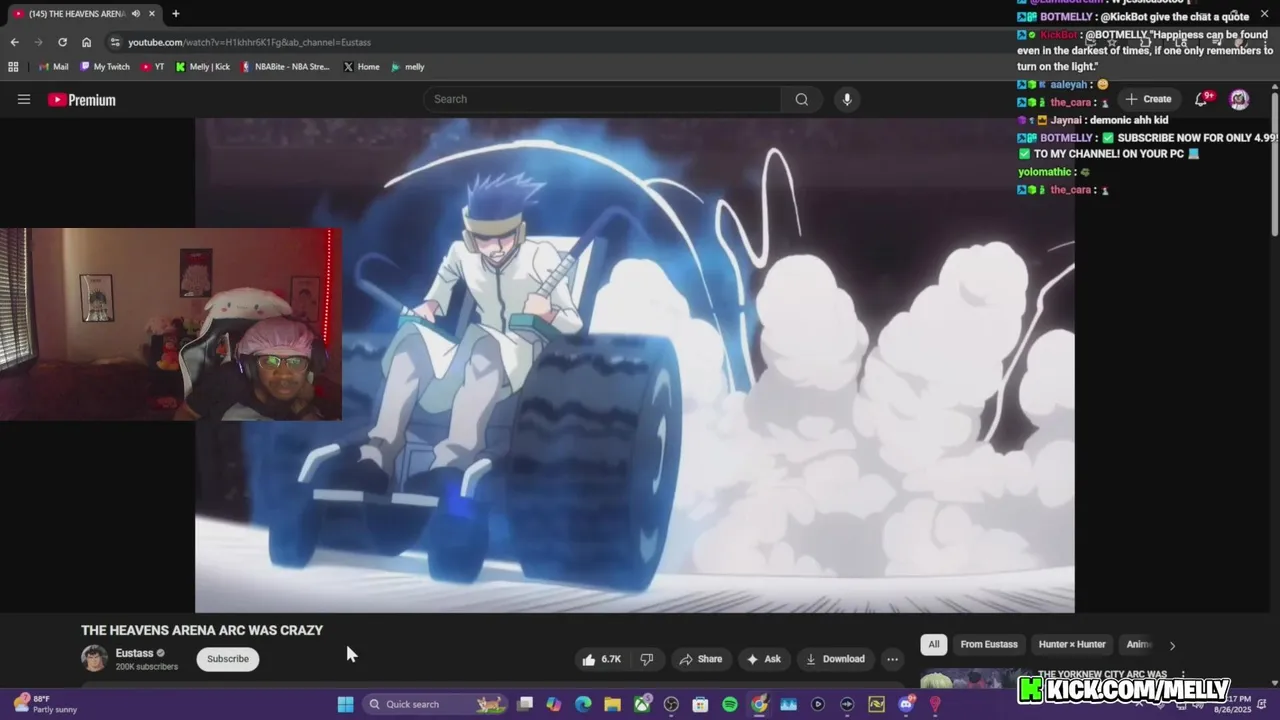Open the more actions three-dot menu

tap(892, 659)
